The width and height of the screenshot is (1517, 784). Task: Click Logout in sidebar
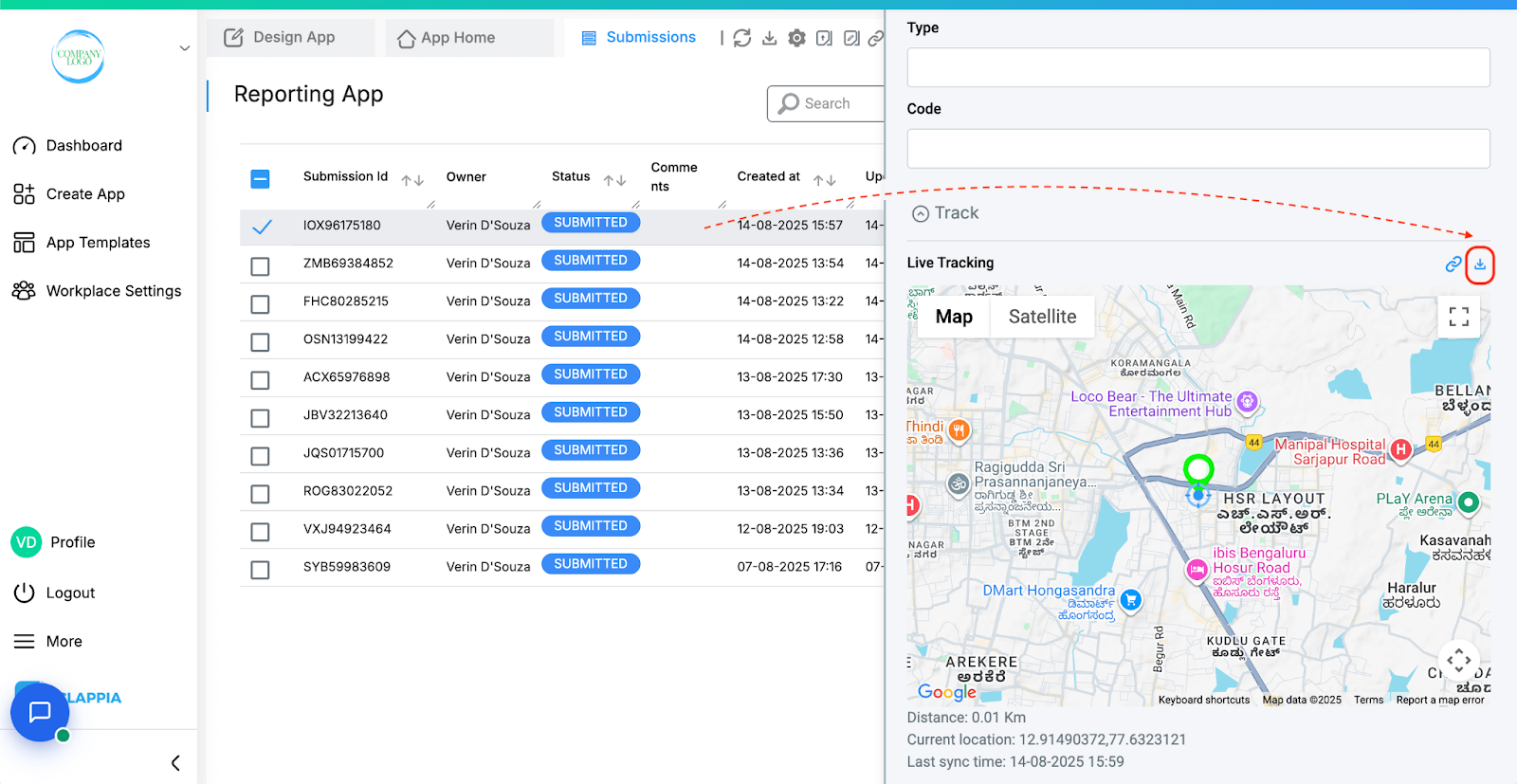point(54,593)
